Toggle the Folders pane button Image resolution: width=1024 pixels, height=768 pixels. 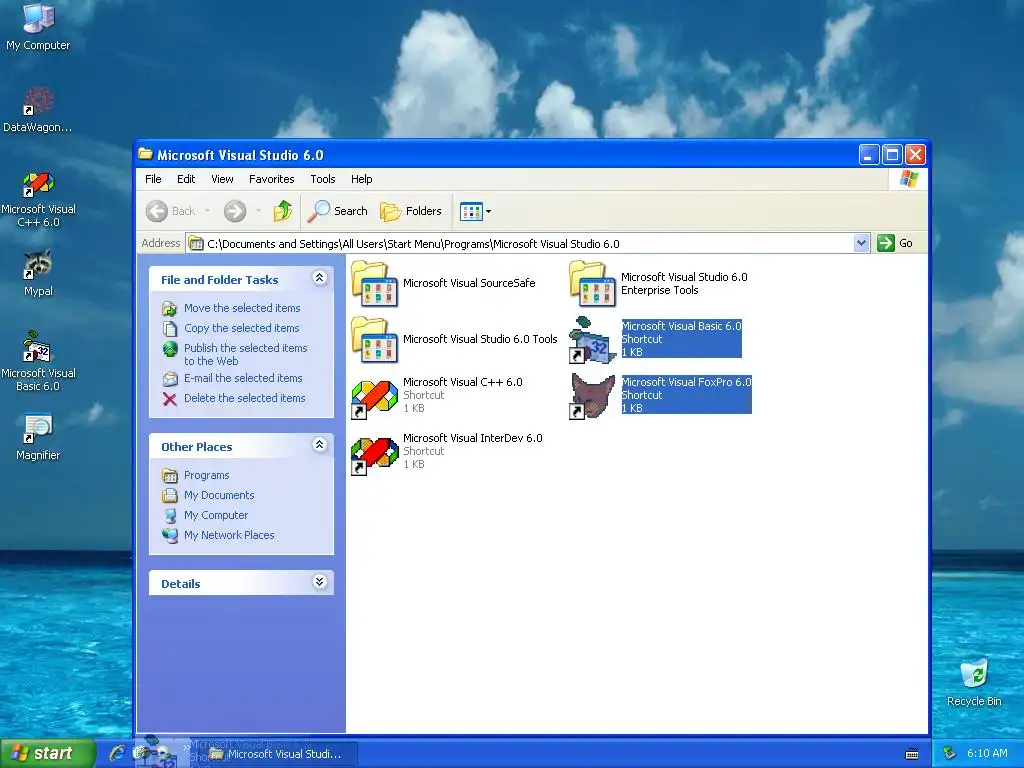pos(411,211)
